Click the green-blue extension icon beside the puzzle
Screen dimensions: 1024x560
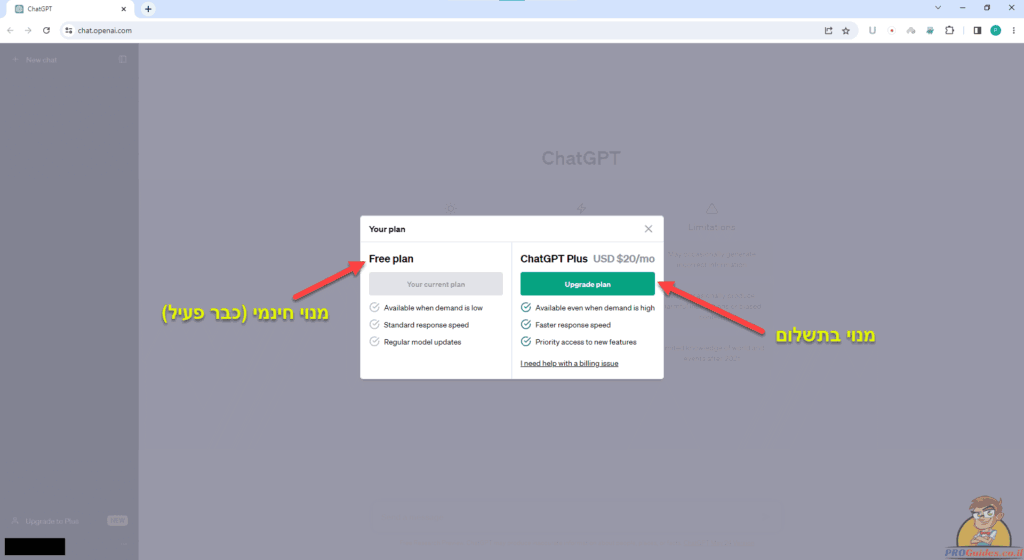[x=930, y=31]
